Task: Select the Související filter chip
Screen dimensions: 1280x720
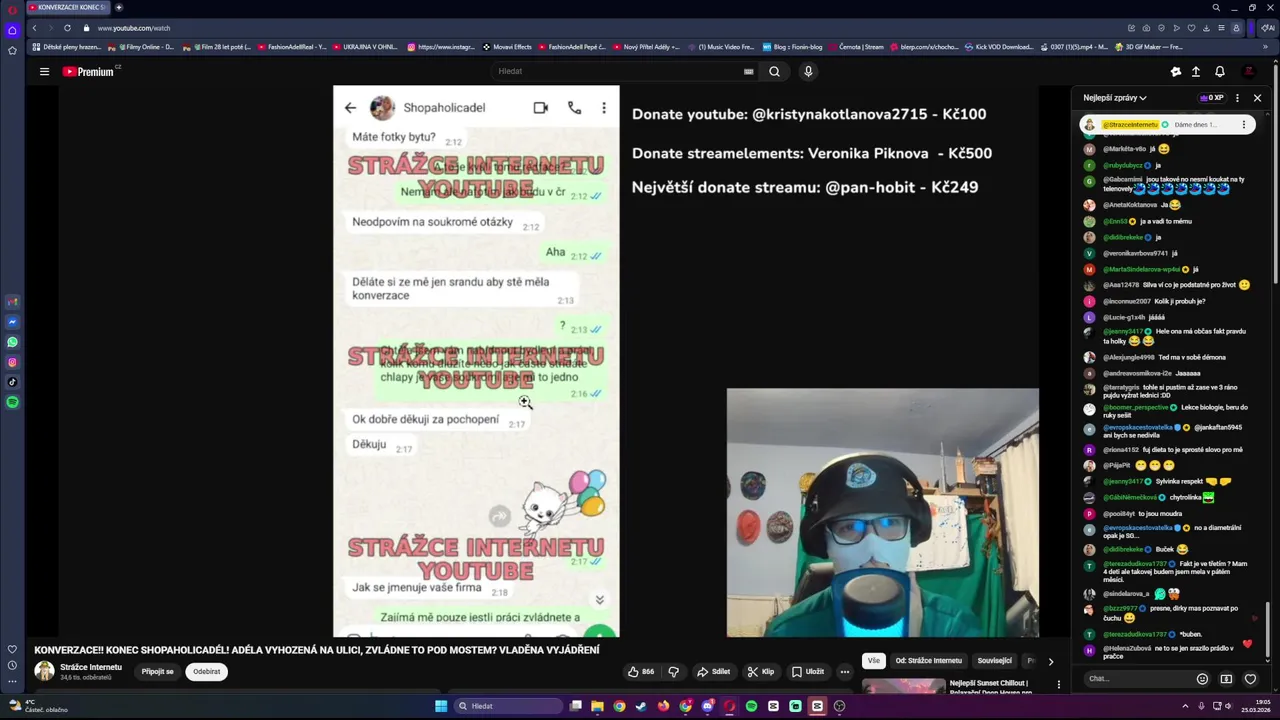Action: (x=994, y=661)
